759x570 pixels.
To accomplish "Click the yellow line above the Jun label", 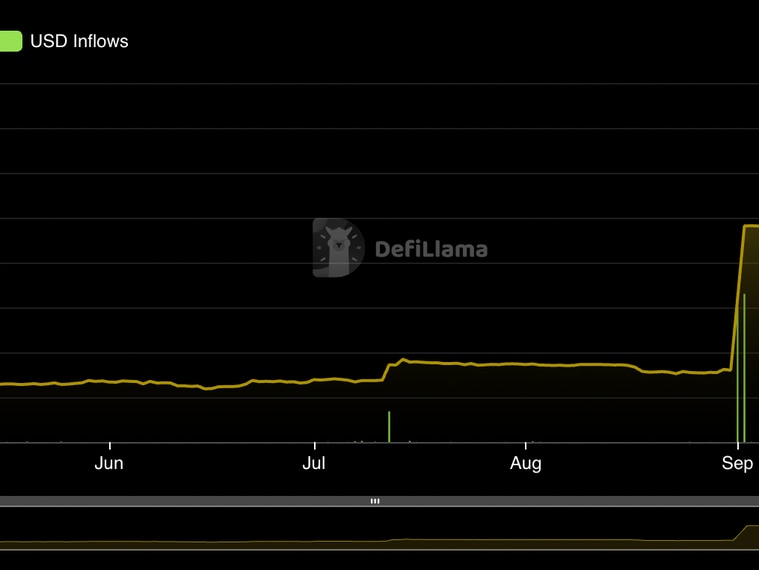I will tap(109, 381).
